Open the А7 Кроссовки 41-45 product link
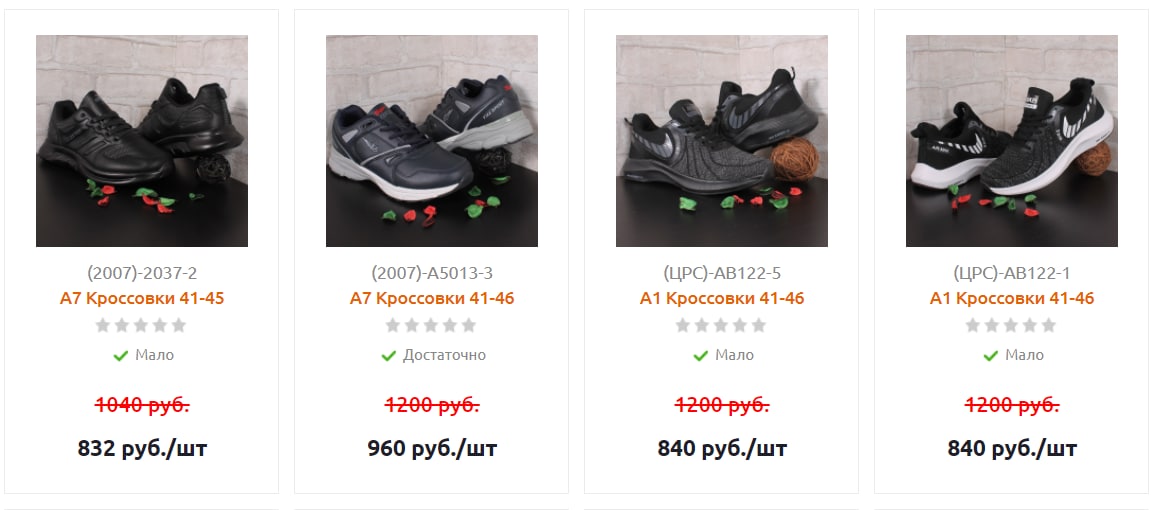Screen dimensions: 1152x510 coord(142,298)
